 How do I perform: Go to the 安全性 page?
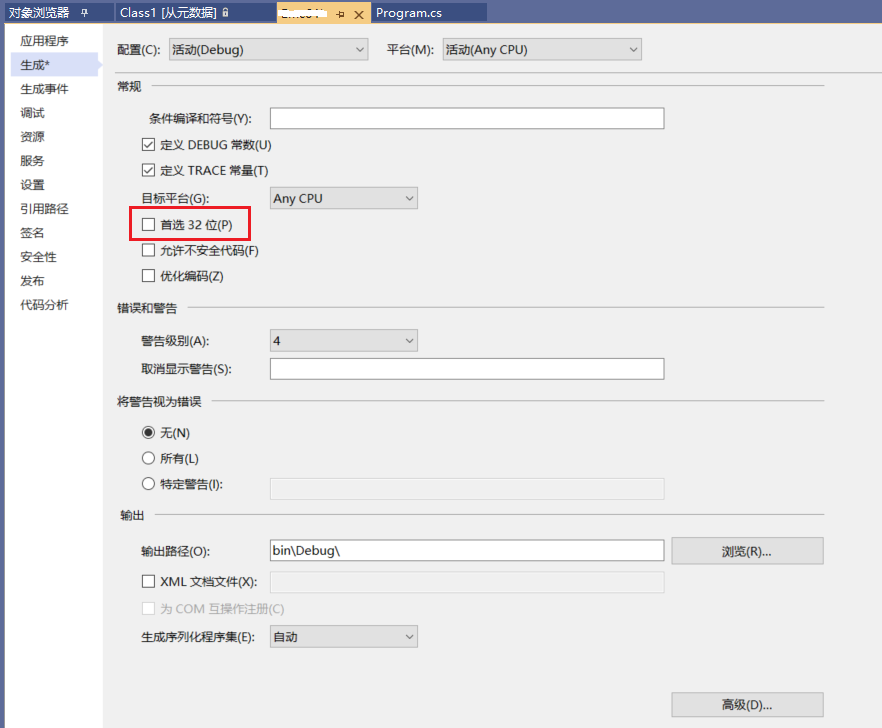pos(38,257)
